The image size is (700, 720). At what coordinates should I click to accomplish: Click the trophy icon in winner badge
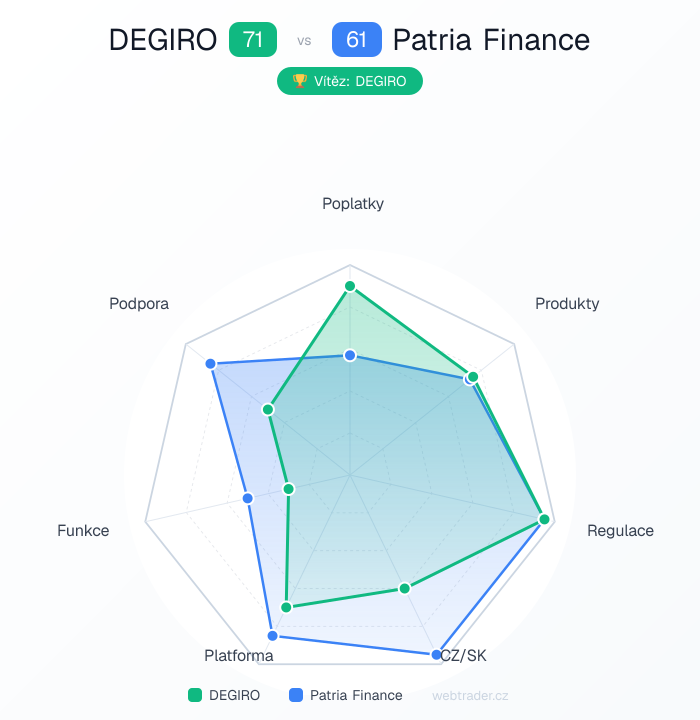pyautogui.click(x=299, y=82)
